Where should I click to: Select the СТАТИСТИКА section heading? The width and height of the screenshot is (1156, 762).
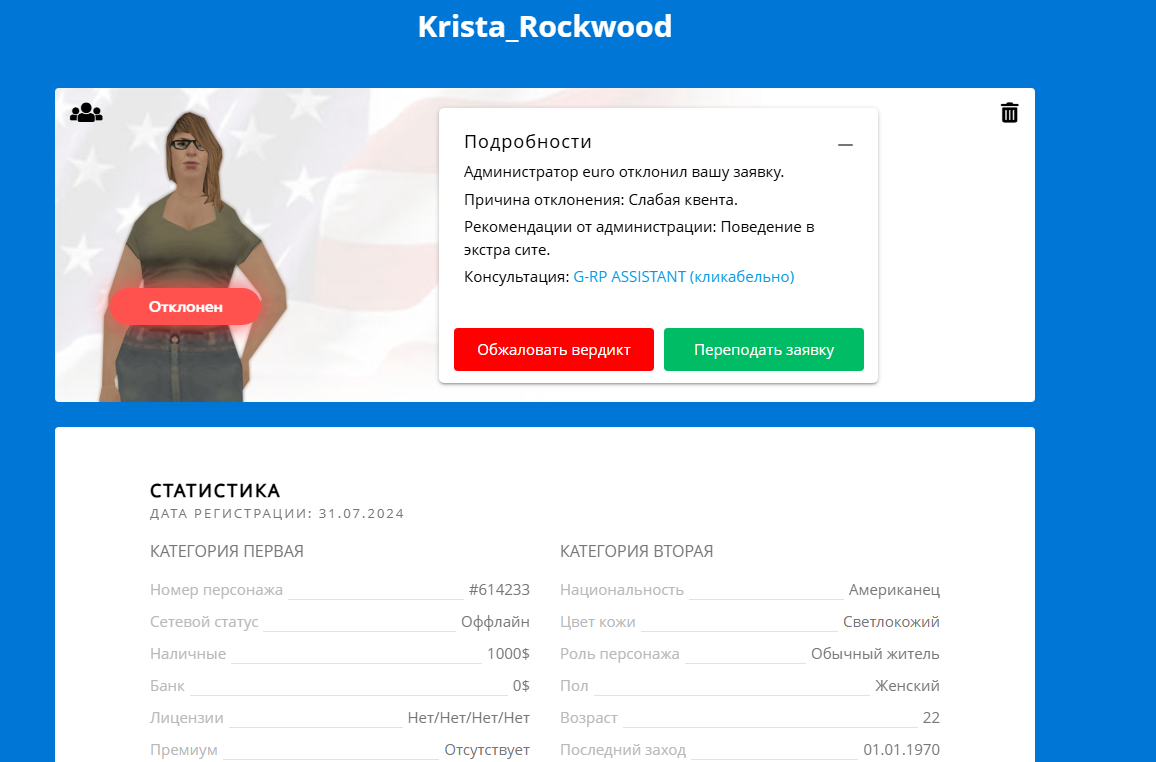(x=215, y=491)
